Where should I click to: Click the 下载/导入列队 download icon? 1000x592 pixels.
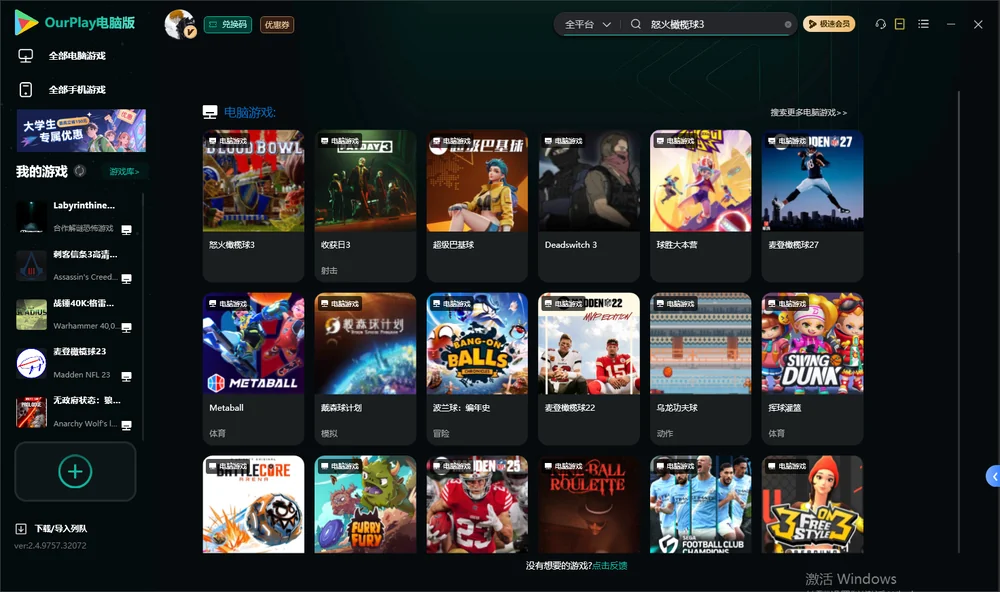(21, 528)
